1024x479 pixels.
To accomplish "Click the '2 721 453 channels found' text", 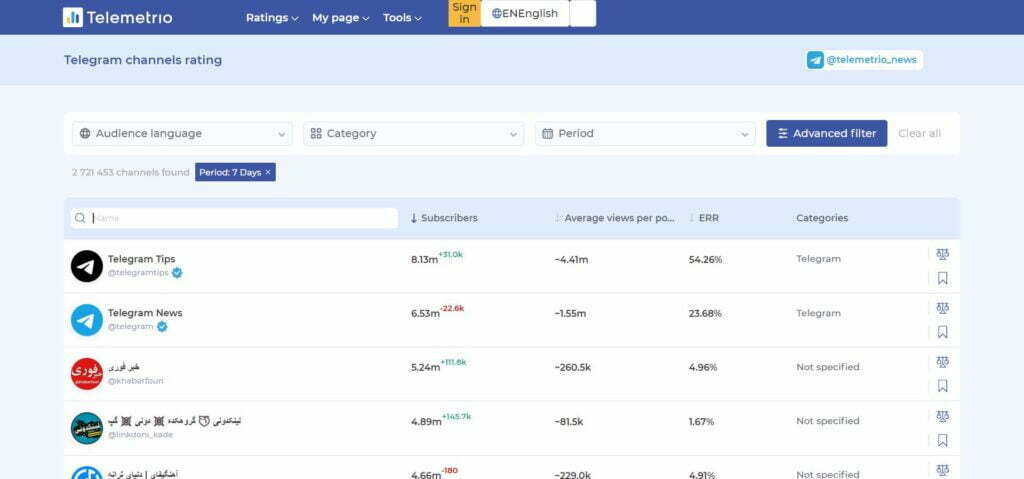I will (x=131, y=173).
